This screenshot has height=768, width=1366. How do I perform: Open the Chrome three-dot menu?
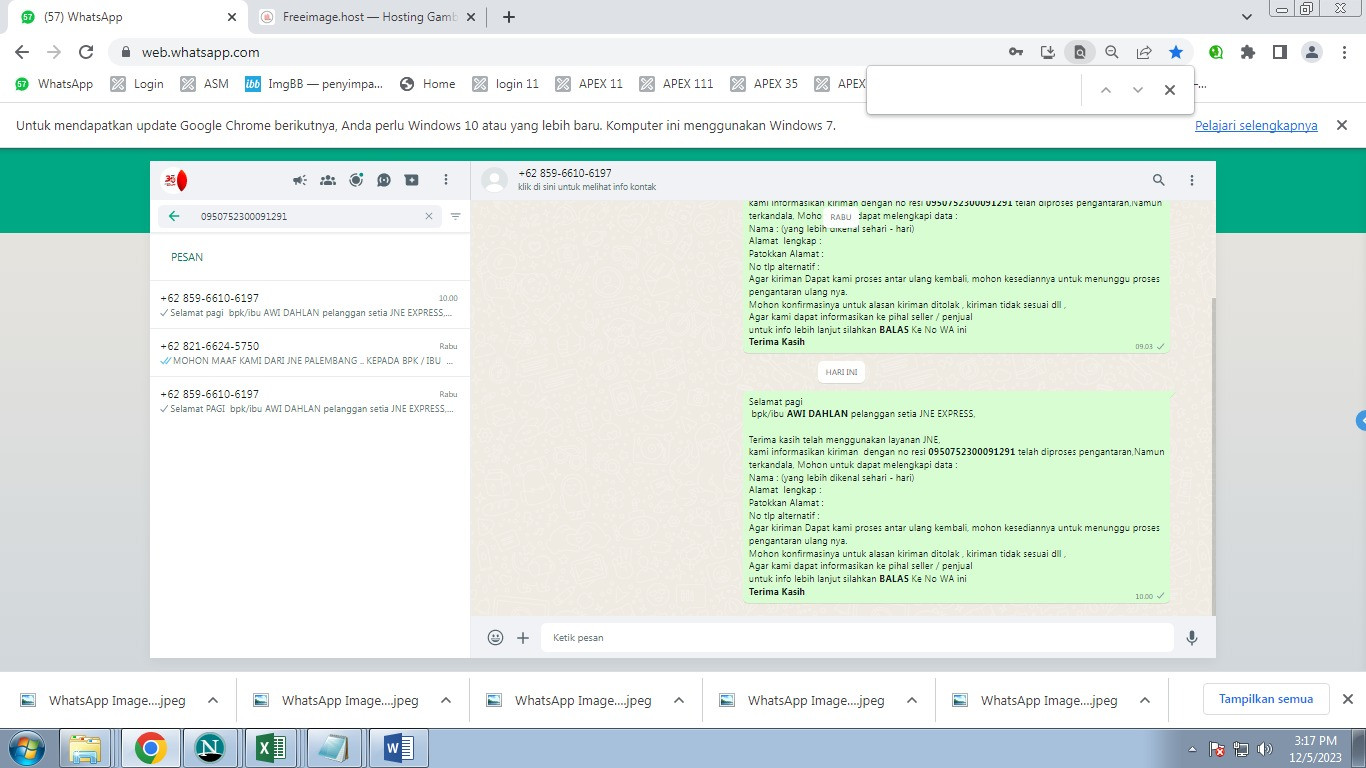[1343, 52]
